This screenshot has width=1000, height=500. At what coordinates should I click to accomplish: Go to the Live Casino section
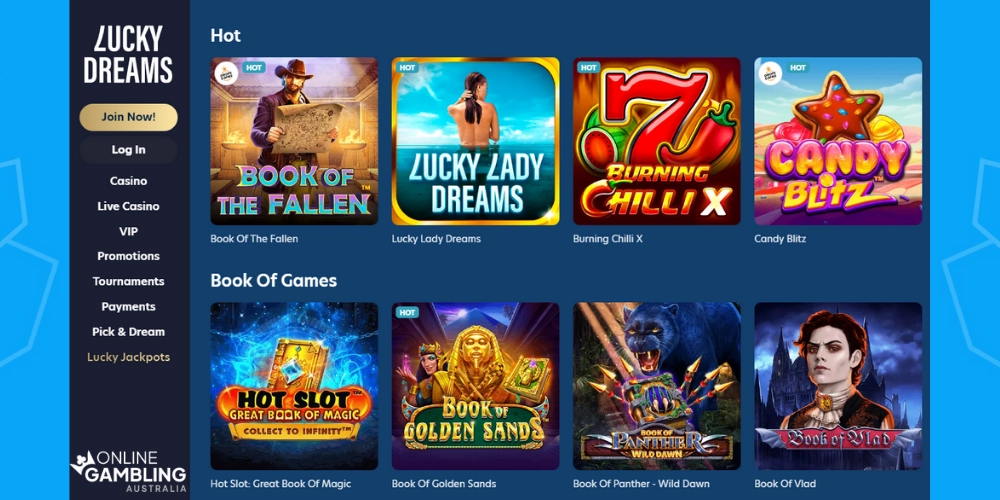click(x=128, y=206)
